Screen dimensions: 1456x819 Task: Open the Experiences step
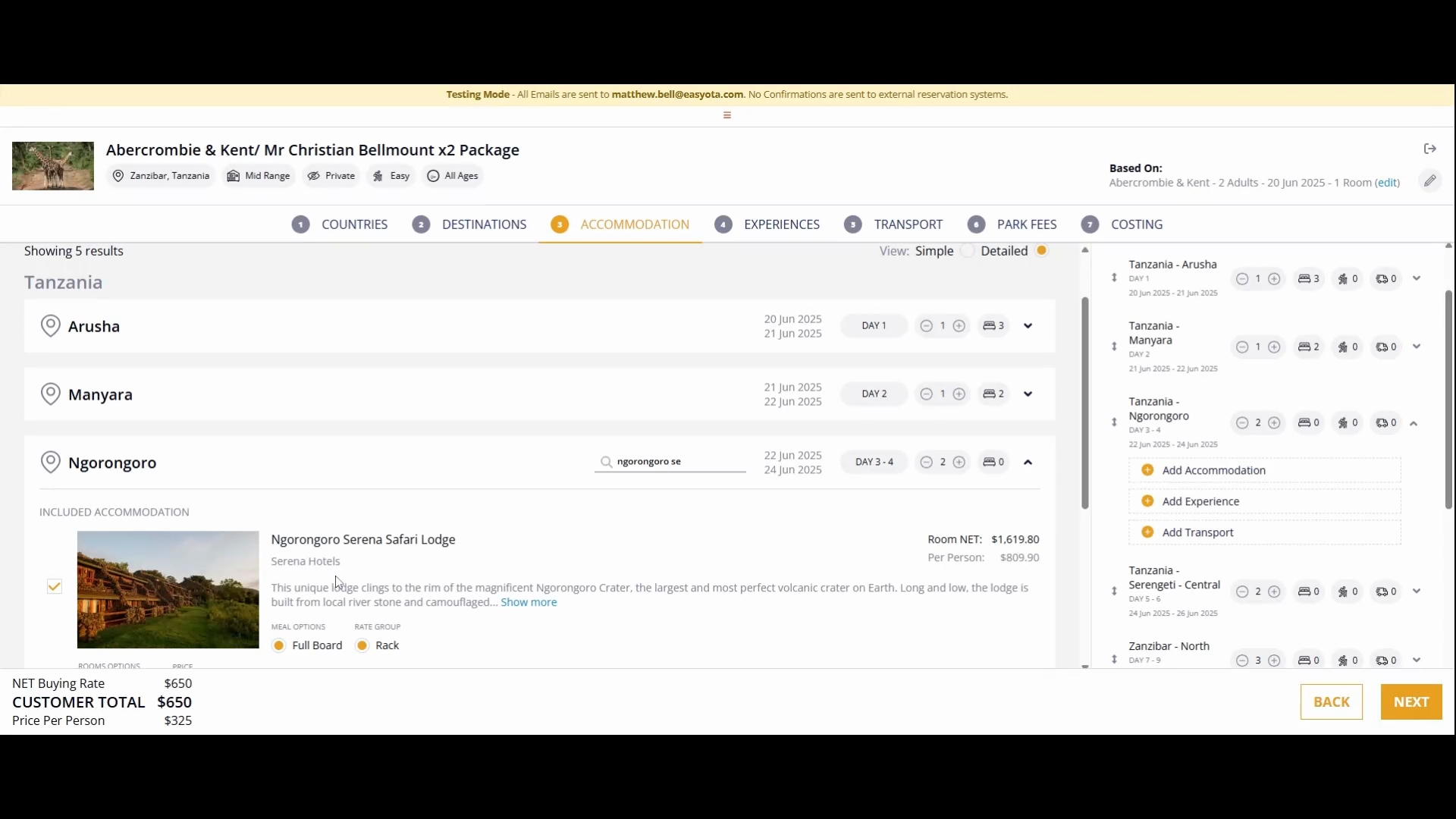(x=767, y=224)
